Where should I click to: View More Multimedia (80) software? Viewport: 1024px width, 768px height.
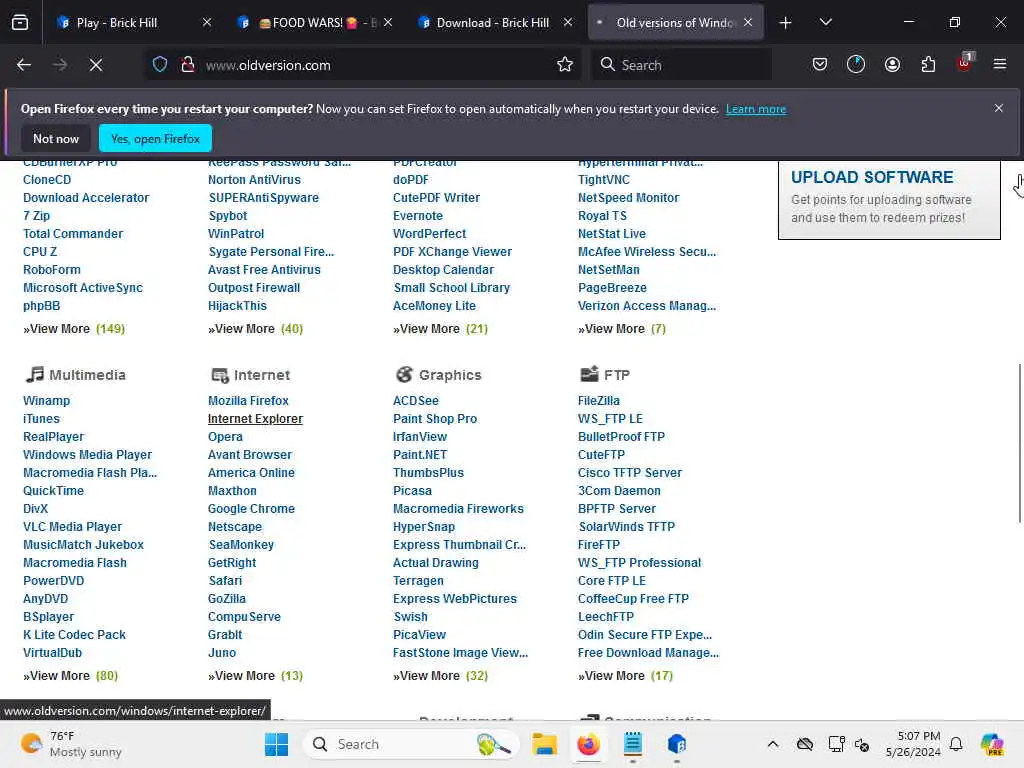click(71, 675)
